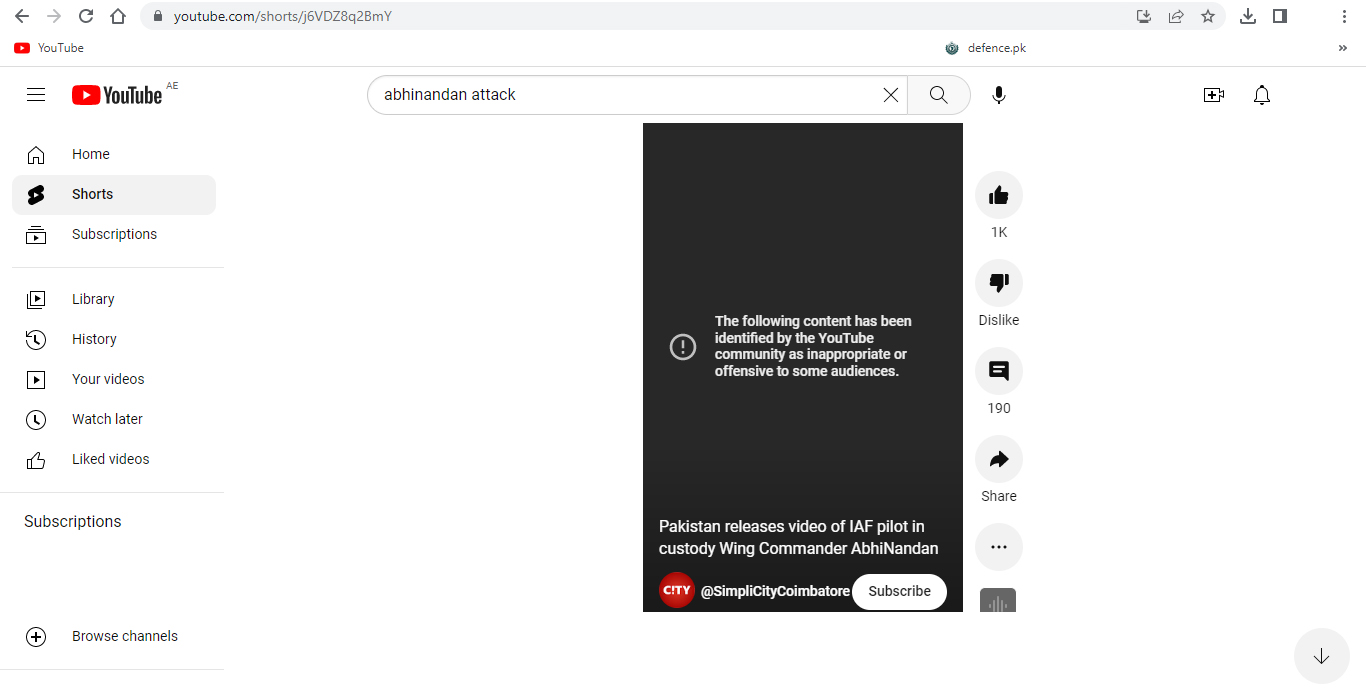The image size is (1366, 692).
Task: Share the short with the arrow button
Action: (x=999, y=459)
